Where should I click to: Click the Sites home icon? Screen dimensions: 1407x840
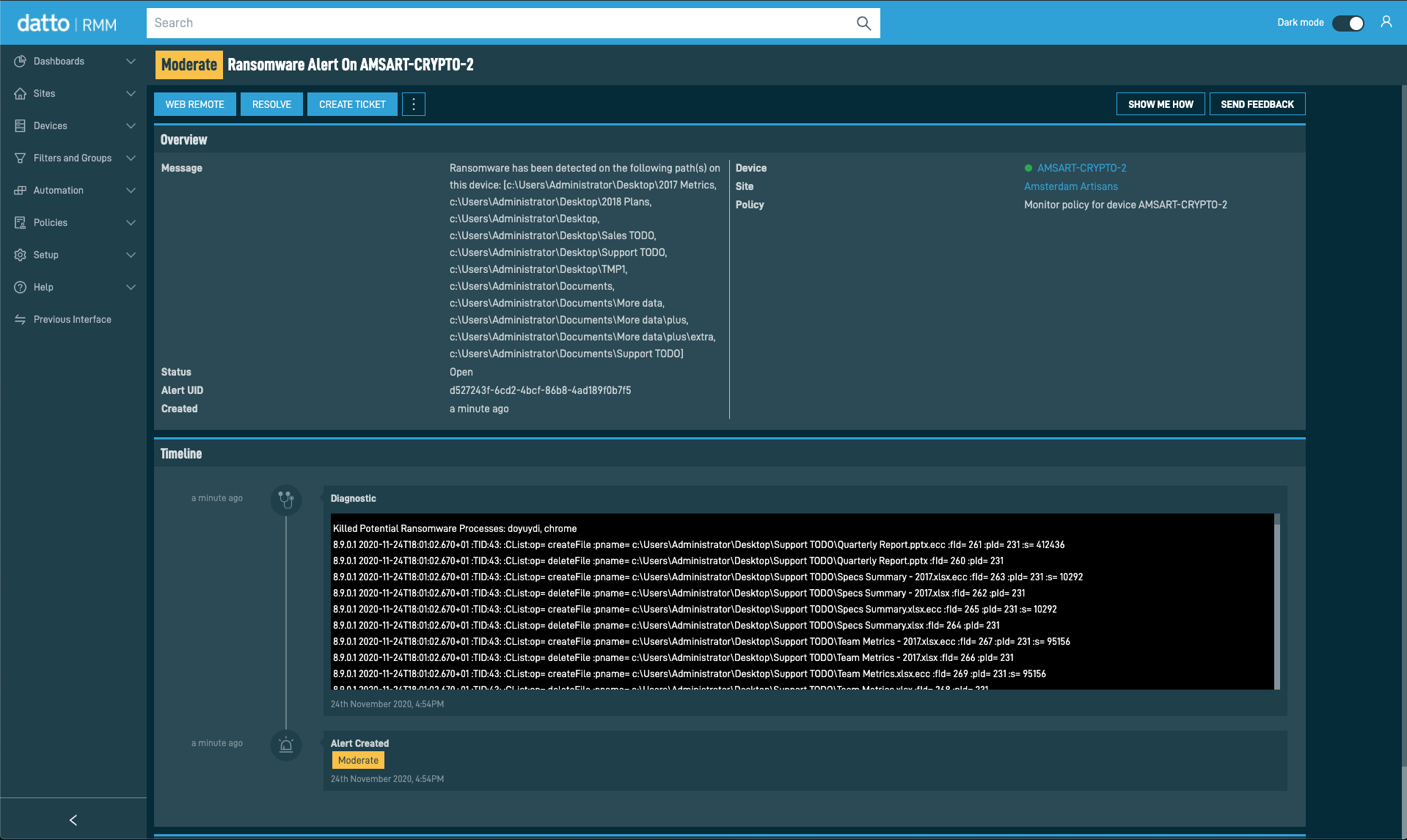coord(21,93)
